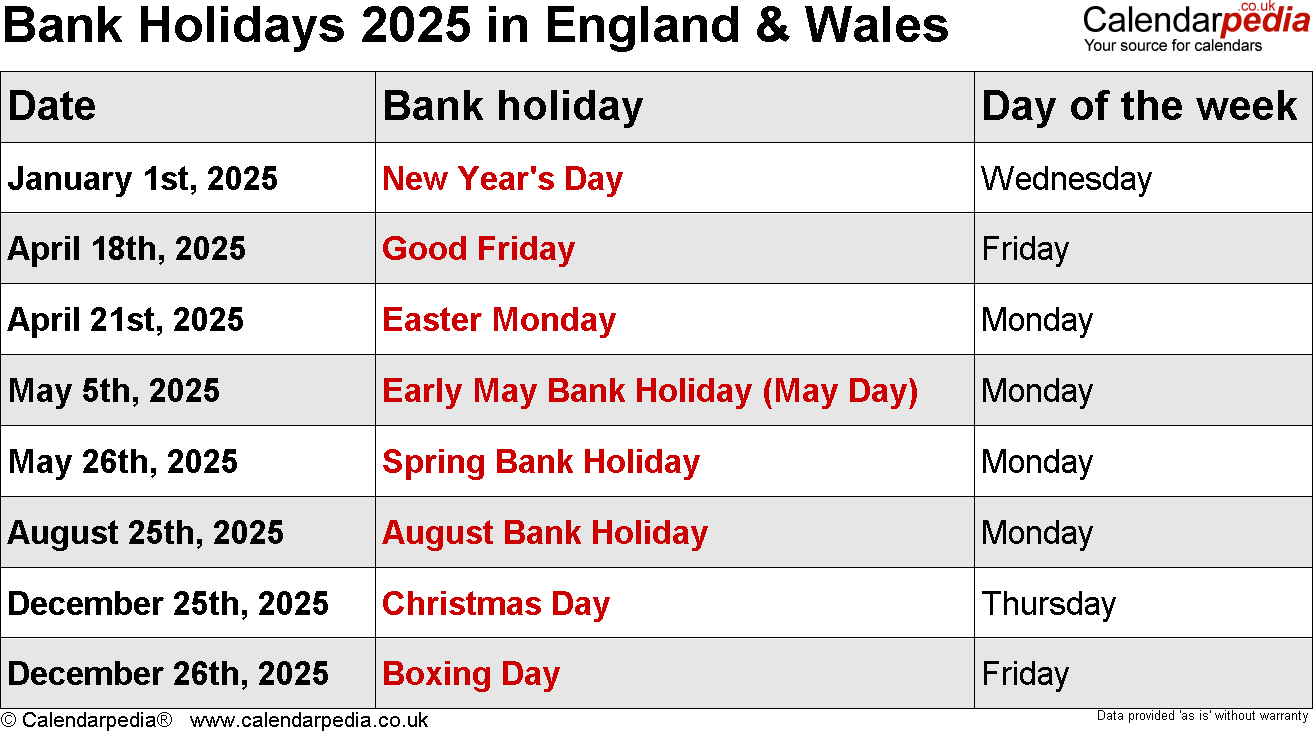Click the data warranty disclaimer text
This screenshot has height=731, width=1313.
(1202, 716)
